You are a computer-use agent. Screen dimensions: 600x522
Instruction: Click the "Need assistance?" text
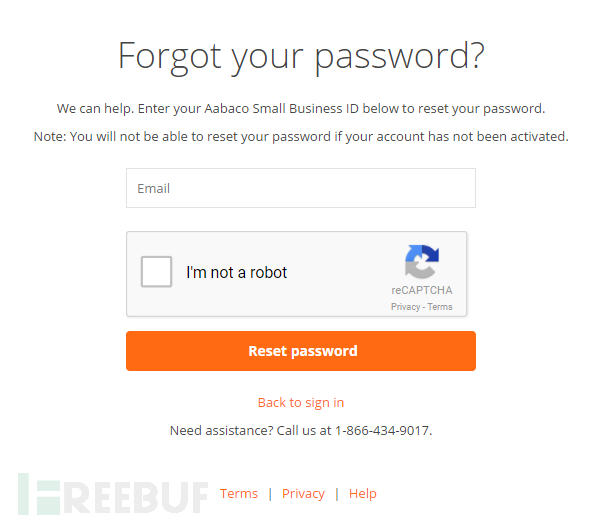(222, 431)
